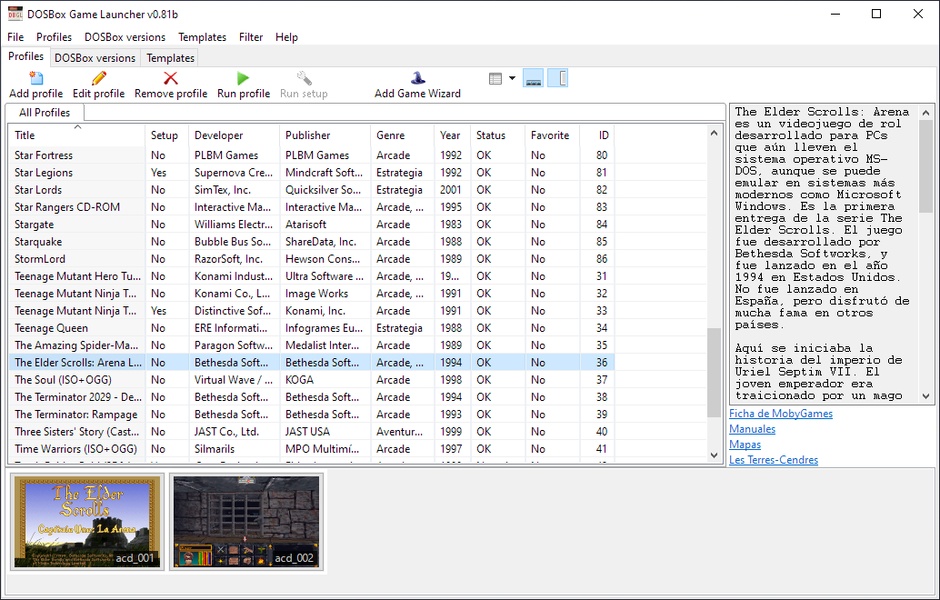Toggle the screenshots panel display button

pyautogui.click(x=533, y=78)
